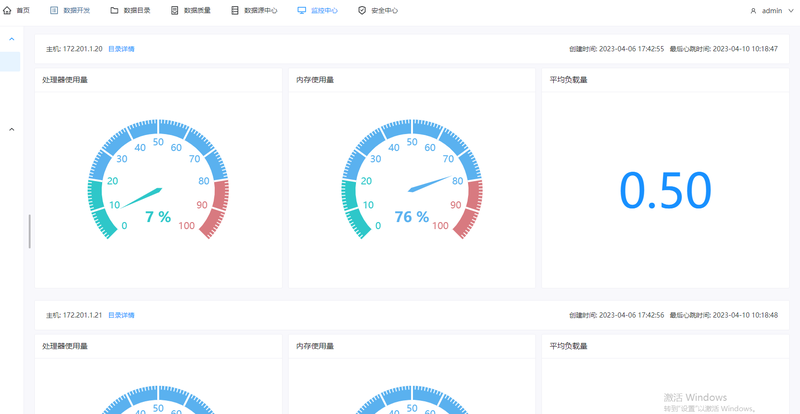This screenshot has height=414, width=800.
Task: Open 目录详情 link for host 172.201.1.21
Action: 121,315
